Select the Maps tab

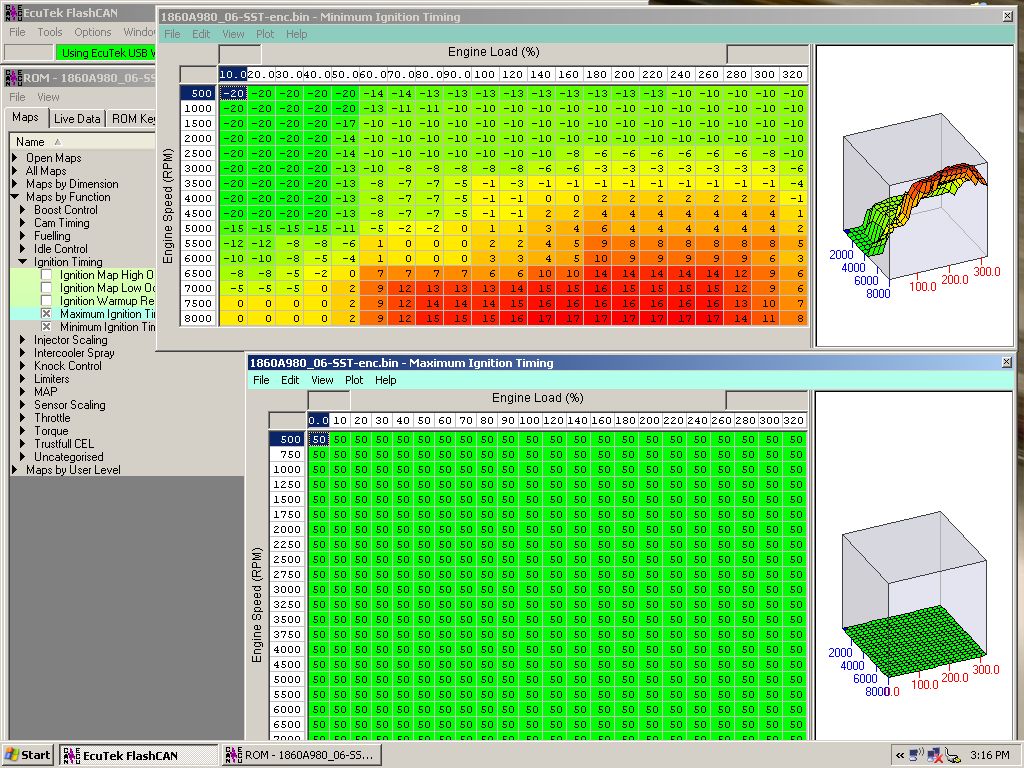click(x=25, y=118)
